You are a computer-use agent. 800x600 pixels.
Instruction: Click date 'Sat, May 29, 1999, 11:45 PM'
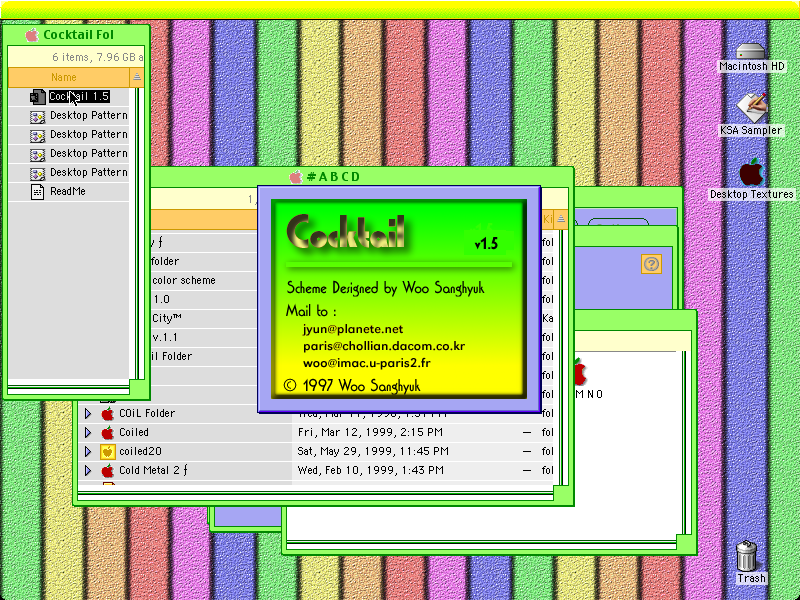373,451
